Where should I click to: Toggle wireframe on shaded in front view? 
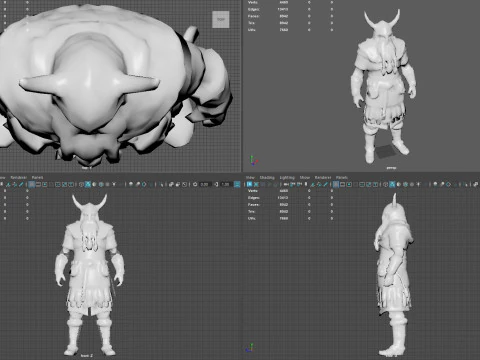coord(101,184)
